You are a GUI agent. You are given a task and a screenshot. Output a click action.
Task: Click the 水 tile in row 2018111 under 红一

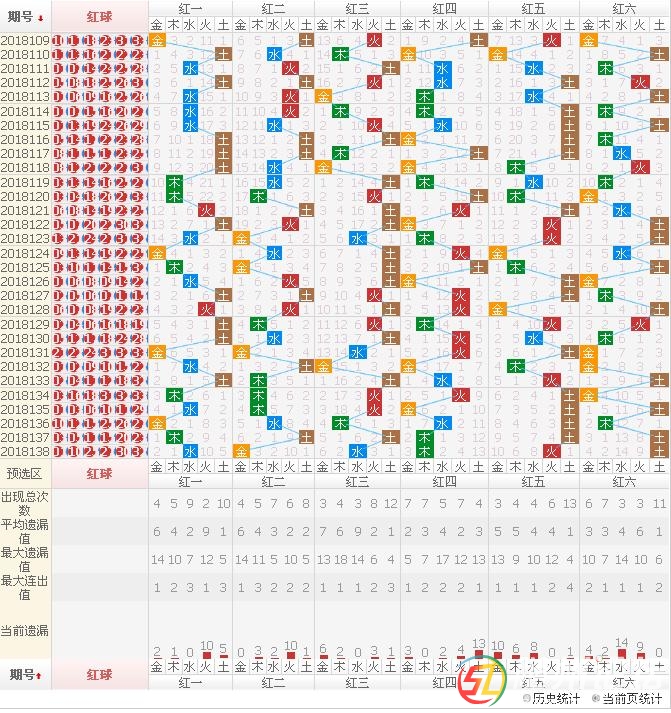(190, 69)
